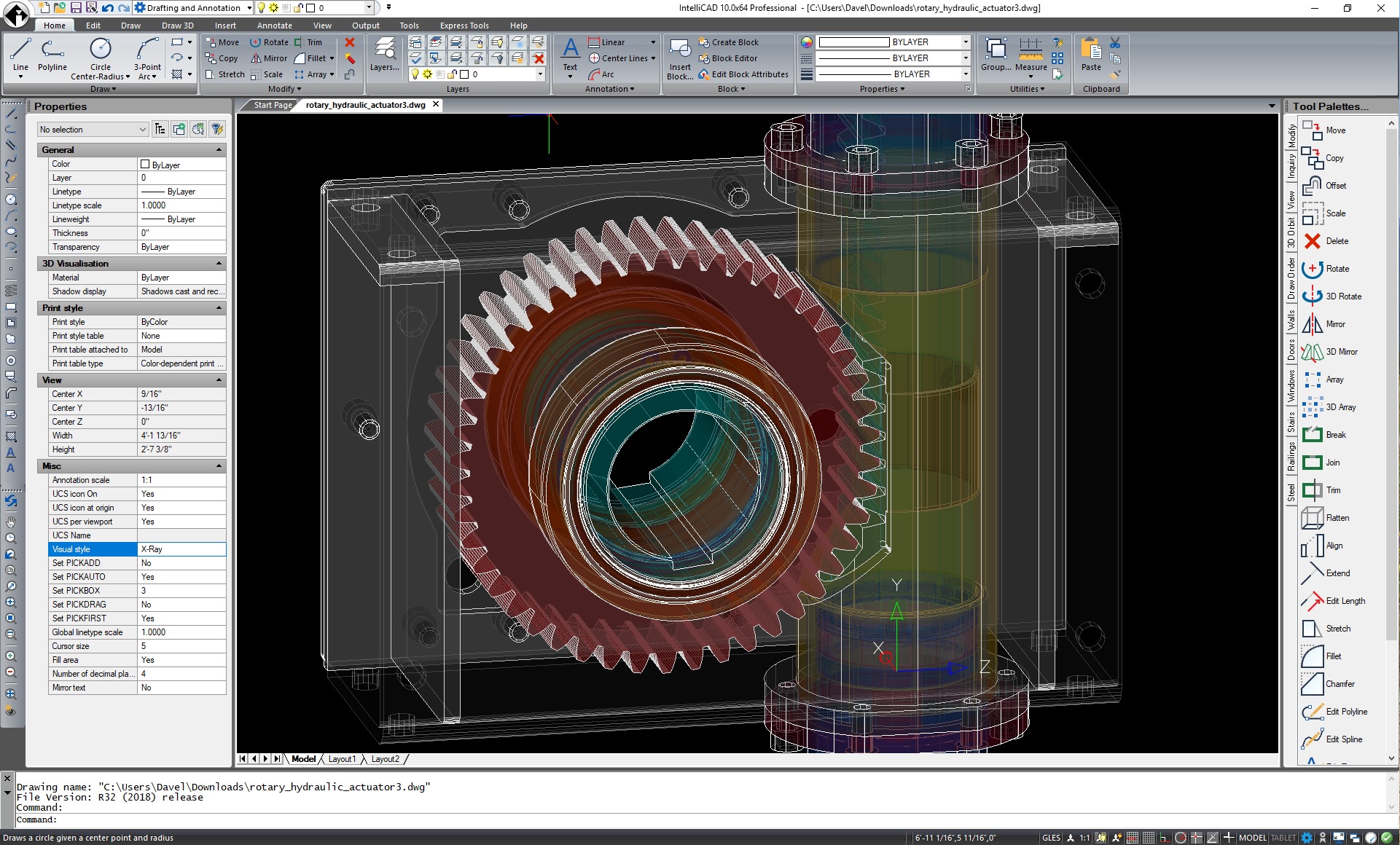Collapse the General section in Properties
Image resolution: width=1400 pixels, height=845 pixels.
tap(219, 149)
